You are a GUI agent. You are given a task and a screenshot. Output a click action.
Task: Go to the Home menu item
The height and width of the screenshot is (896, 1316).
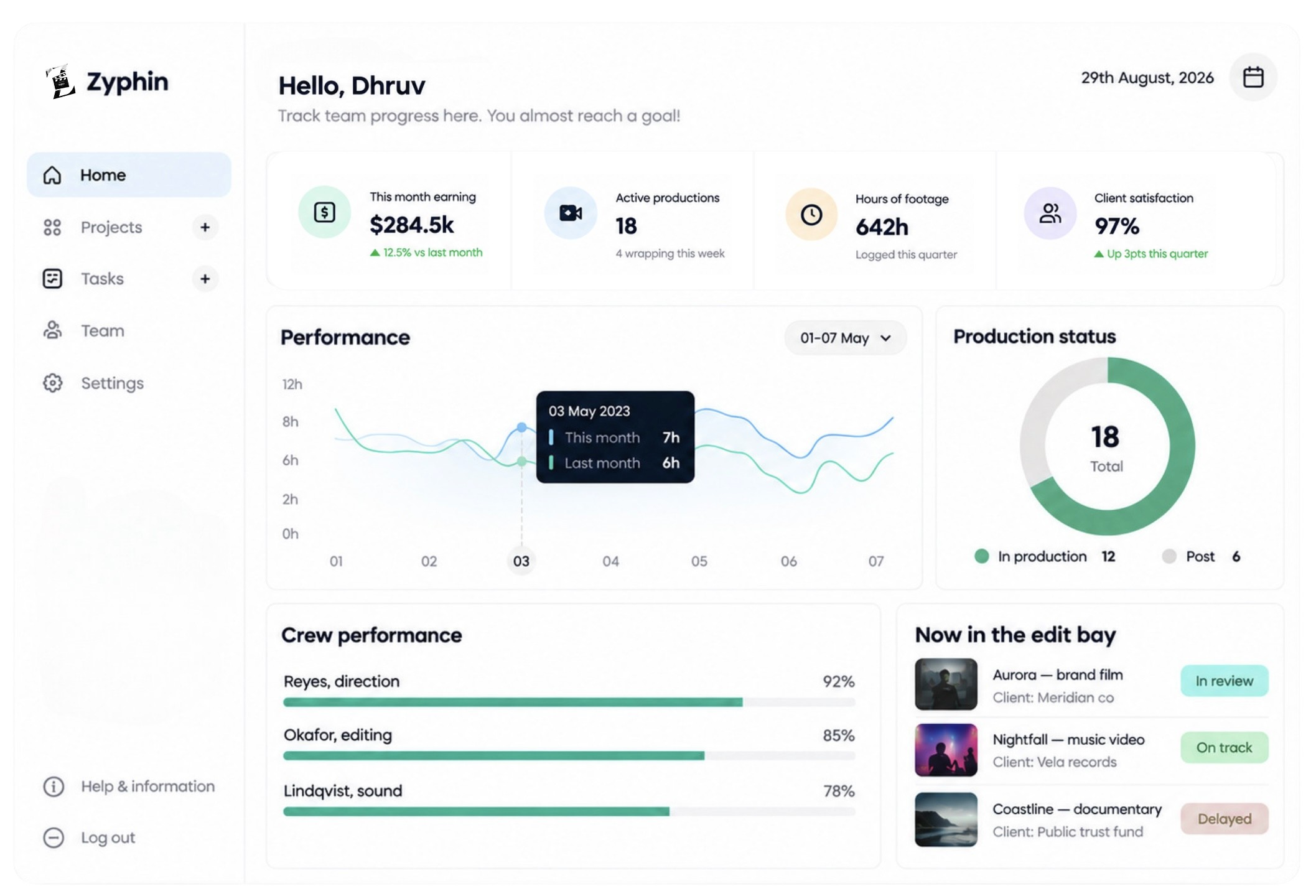[x=129, y=175]
